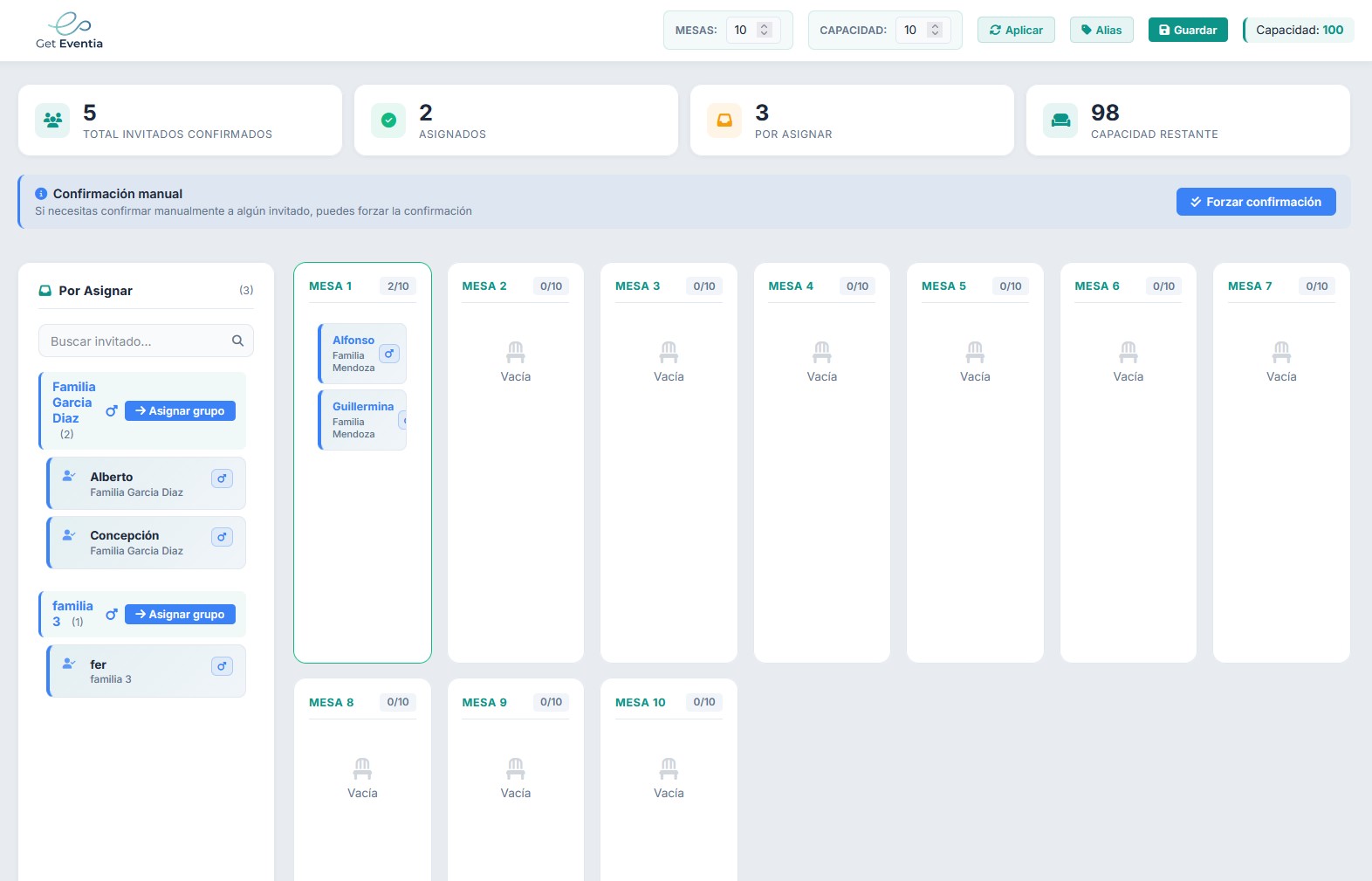Image resolution: width=1372 pixels, height=881 pixels.
Task: Click the empty chair icon in Mesa 2
Action: click(516, 352)
